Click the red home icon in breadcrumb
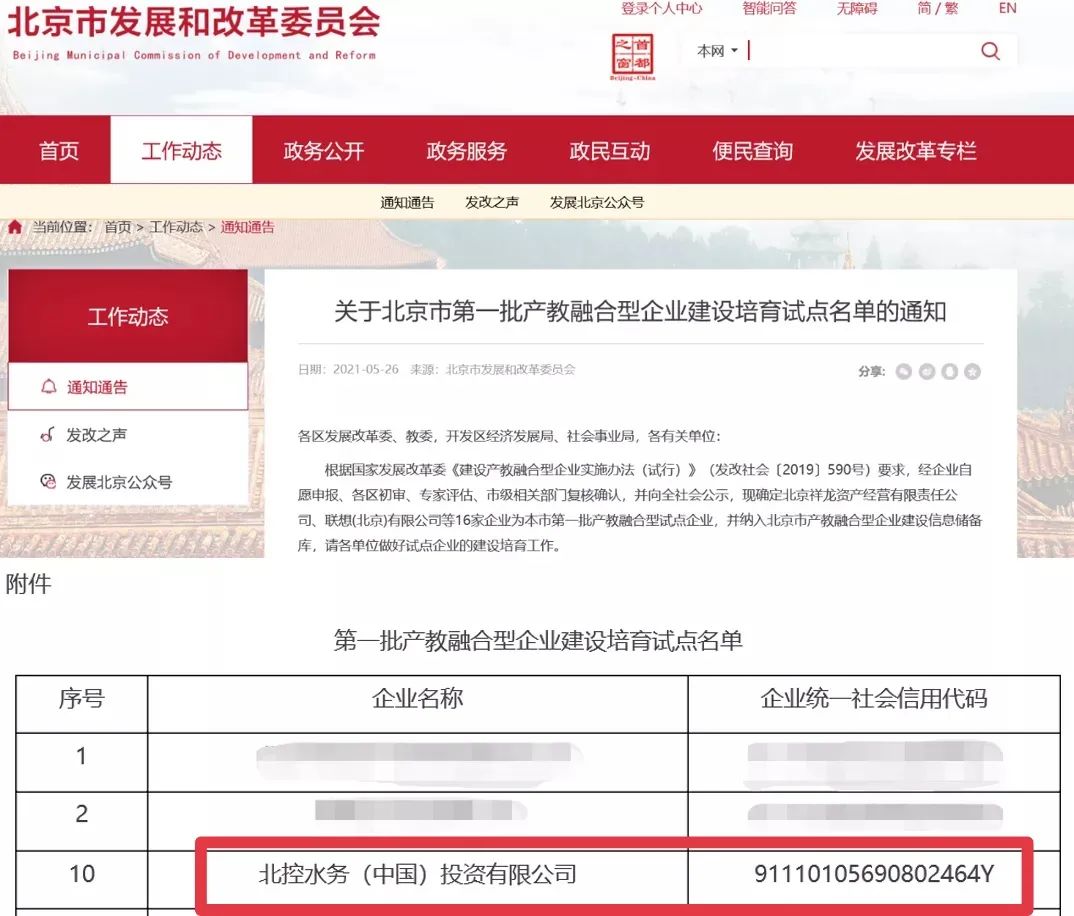 point(15,227)
